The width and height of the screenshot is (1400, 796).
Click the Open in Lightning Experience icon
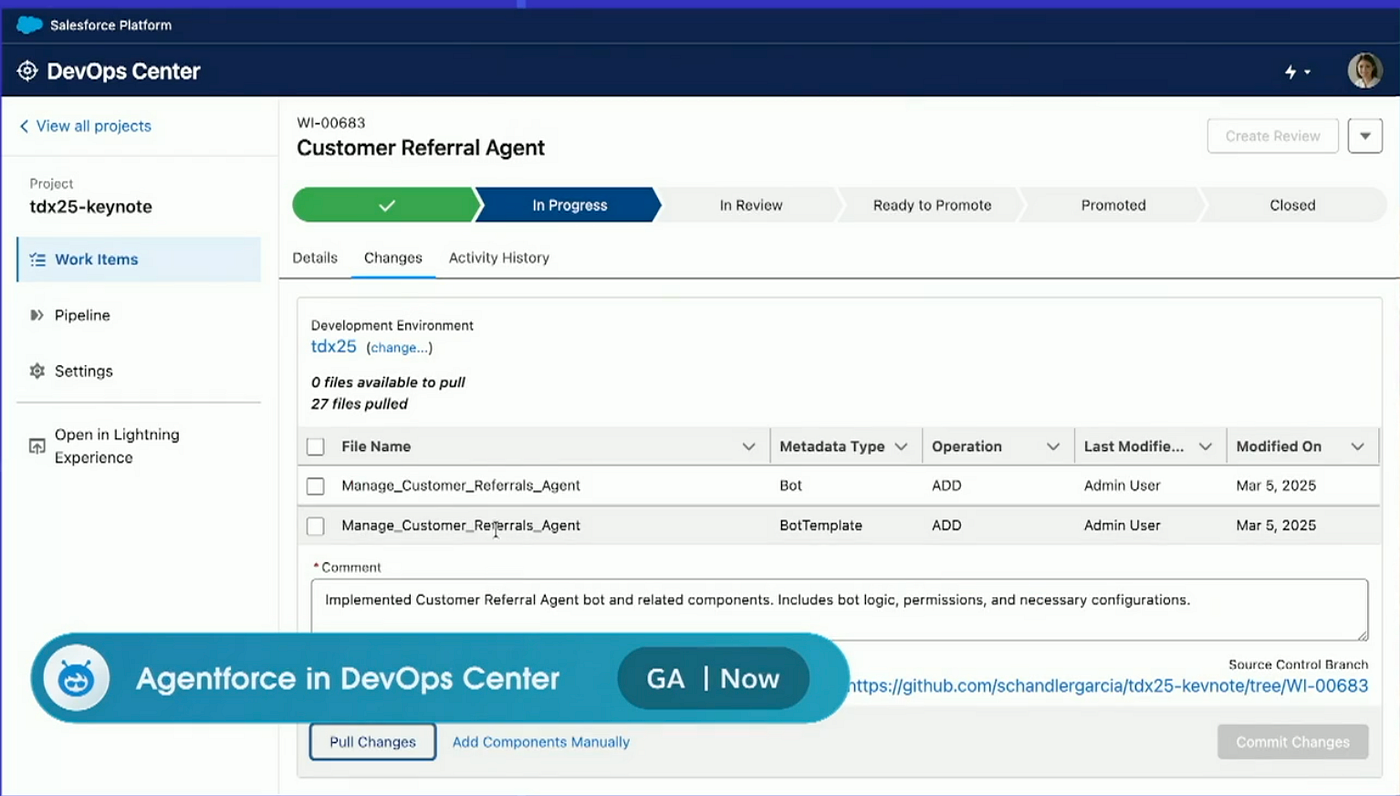(x=37, y=446)
